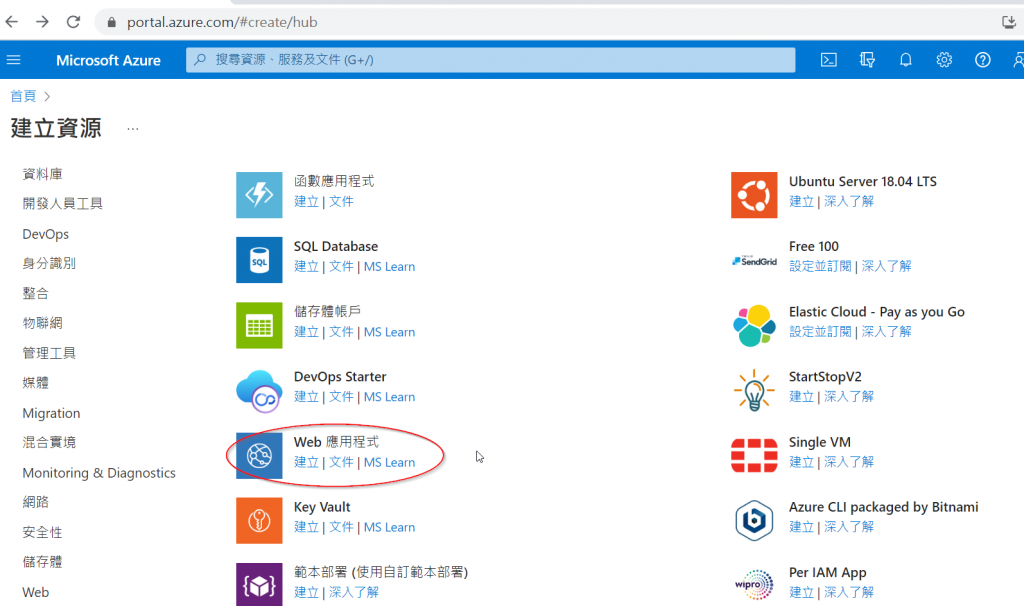Click the 首頁 breadcrumb link
The width and height of the screenshot is (1024, 606).
click(23, 96)
